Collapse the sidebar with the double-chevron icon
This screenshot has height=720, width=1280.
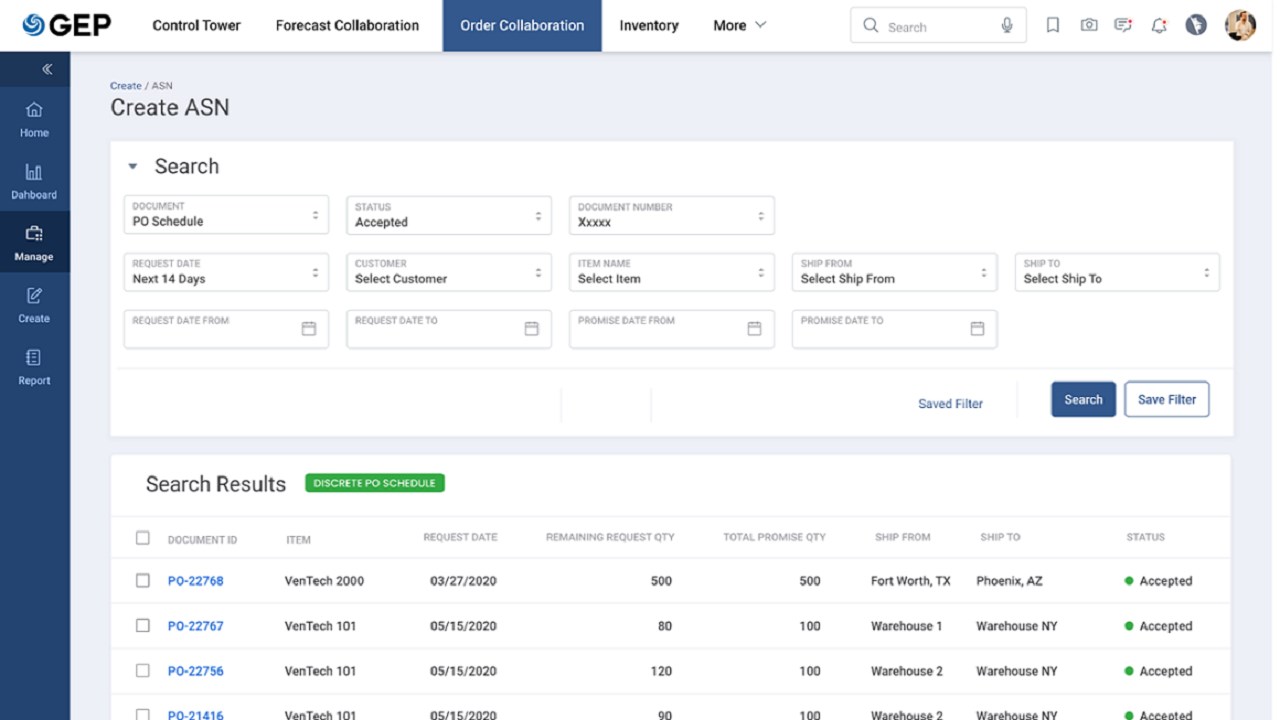(x=46, y=69)
